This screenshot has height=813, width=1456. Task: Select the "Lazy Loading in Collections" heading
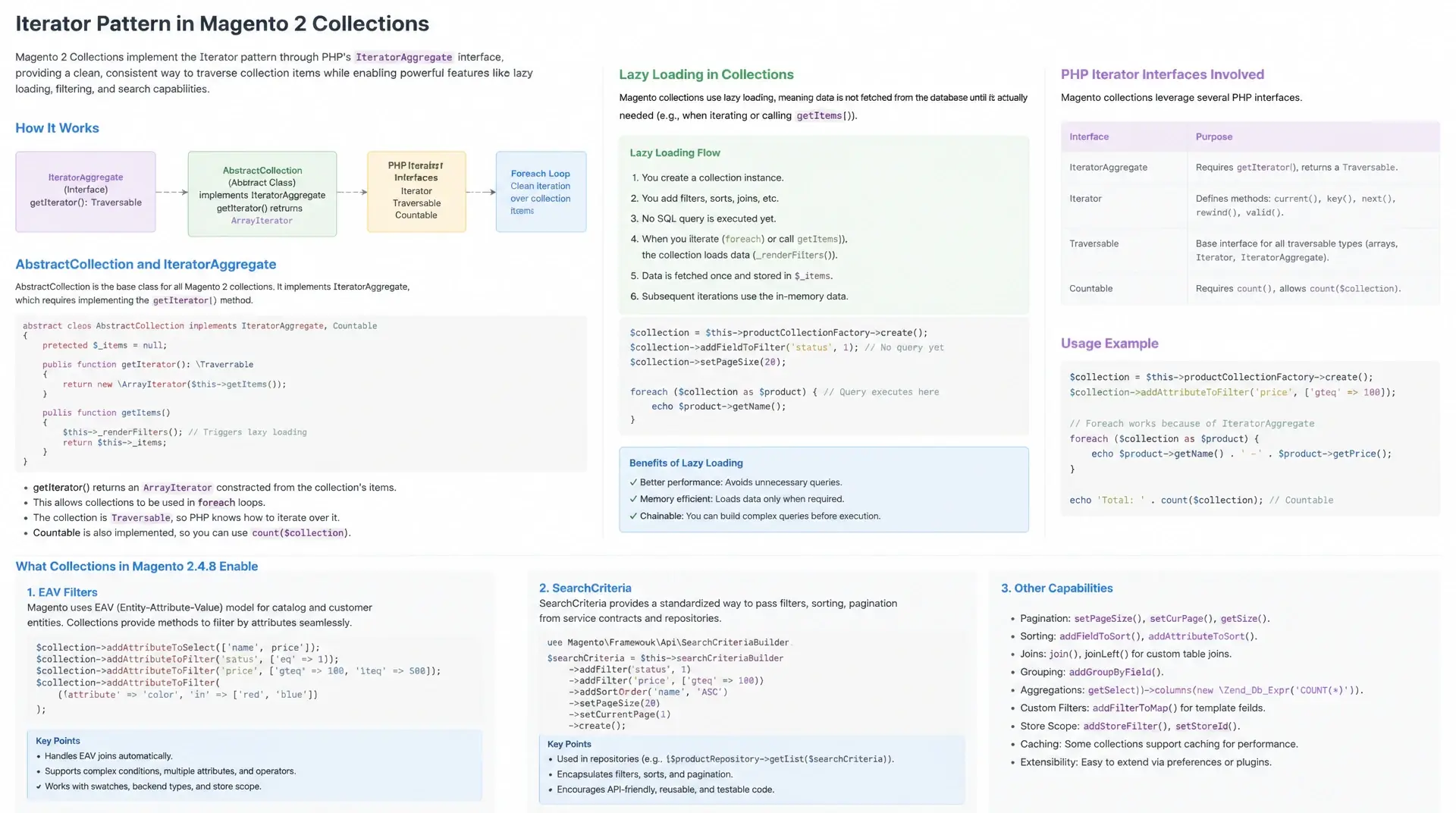coord(706,74)
